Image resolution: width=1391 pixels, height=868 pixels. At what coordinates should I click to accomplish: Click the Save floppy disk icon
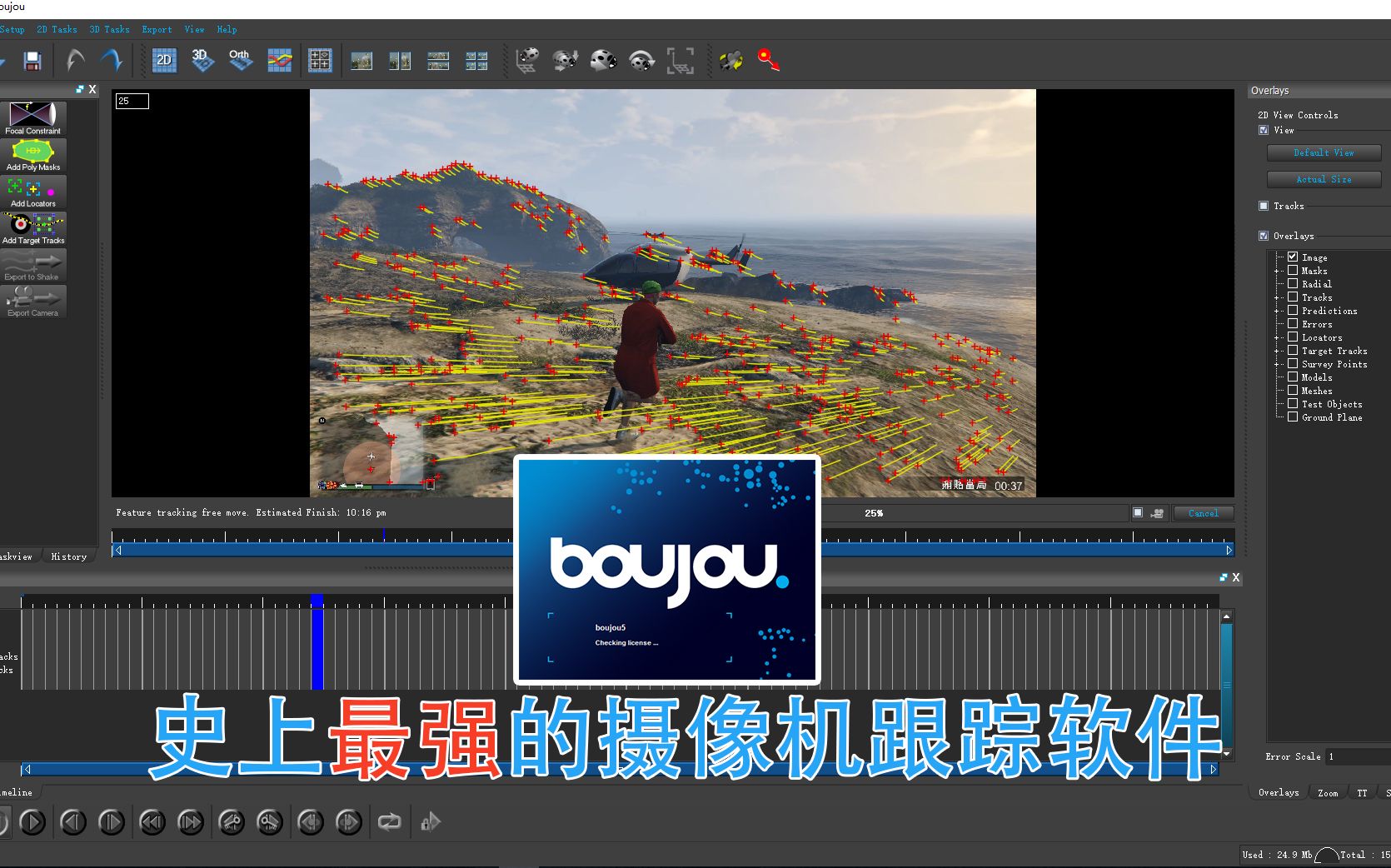pos(32,61)
